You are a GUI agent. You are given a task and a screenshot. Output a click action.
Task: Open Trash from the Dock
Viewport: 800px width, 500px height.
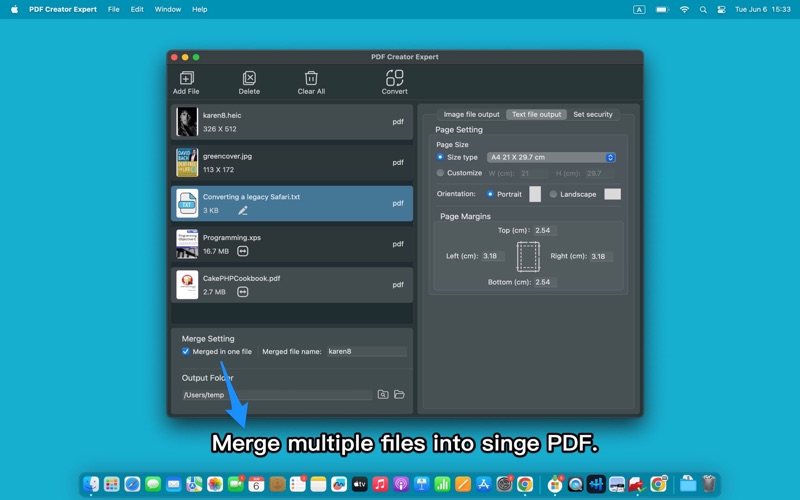click(x=709, y=484)
